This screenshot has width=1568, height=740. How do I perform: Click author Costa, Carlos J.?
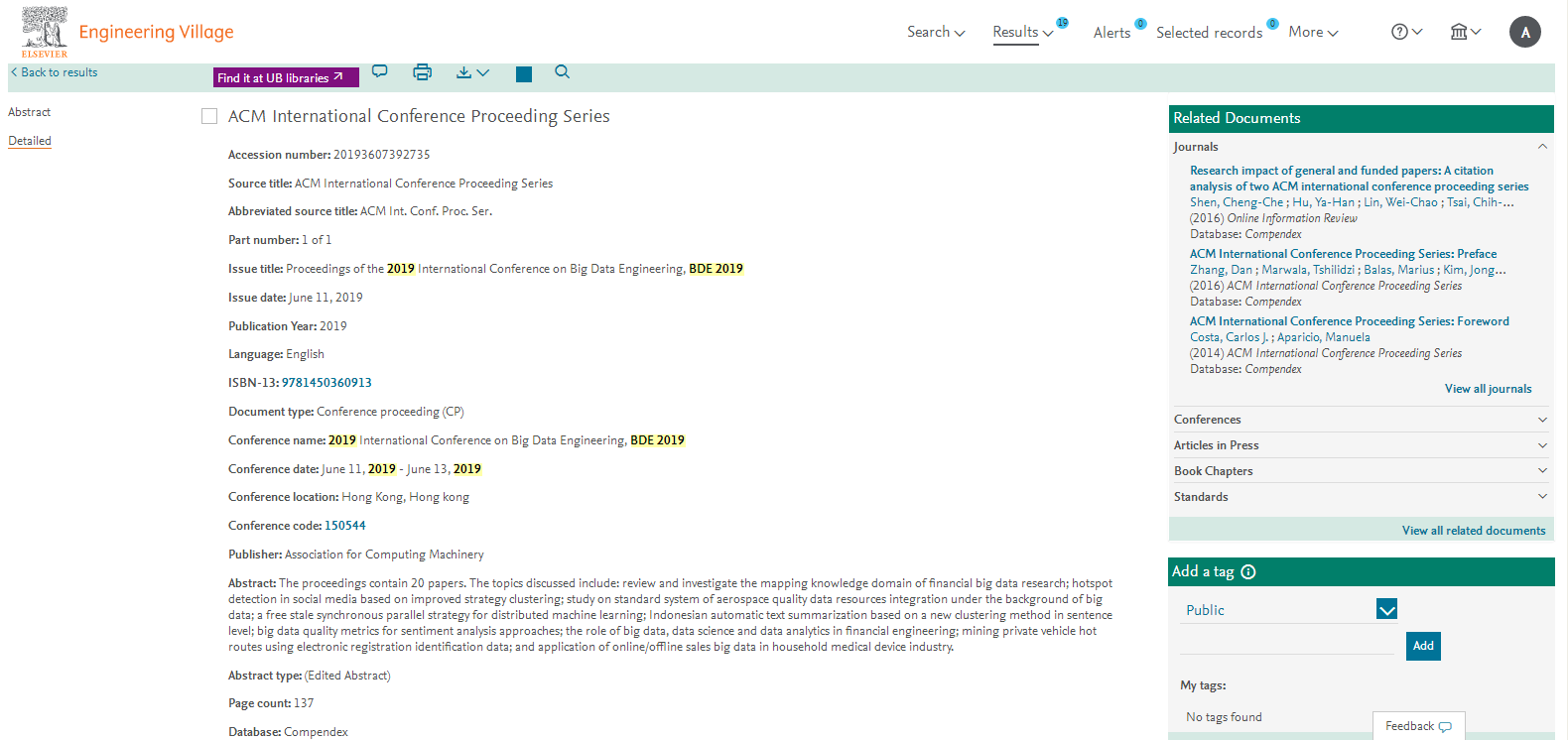[1229, 337]
